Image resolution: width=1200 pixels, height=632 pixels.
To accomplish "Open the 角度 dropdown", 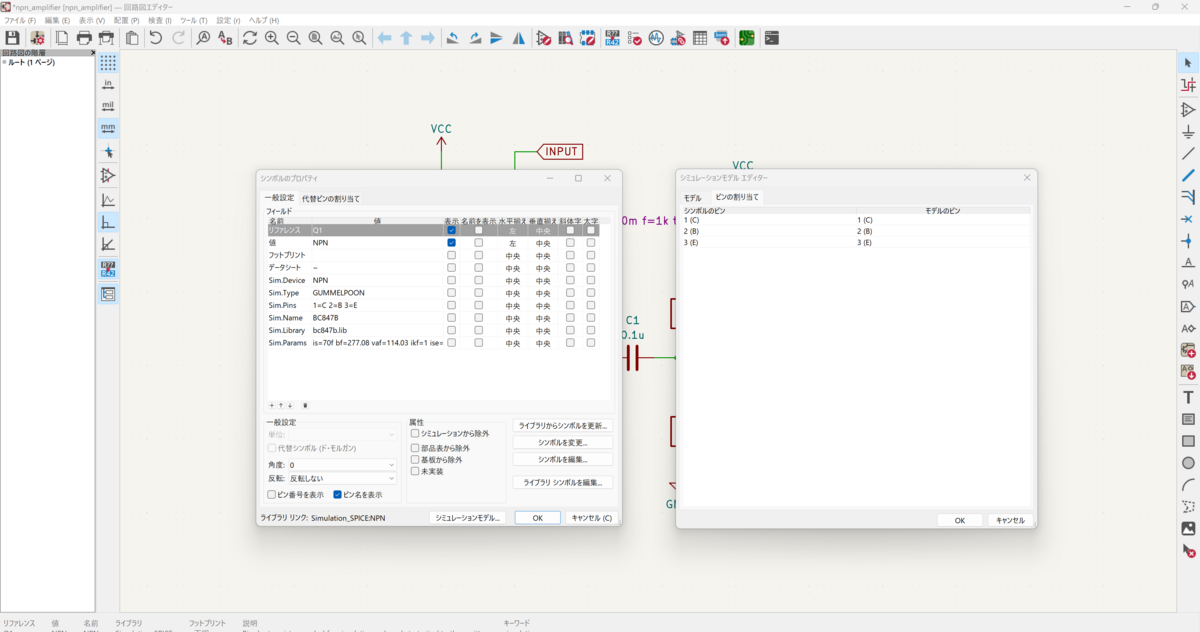I will [x=342, y=465].
